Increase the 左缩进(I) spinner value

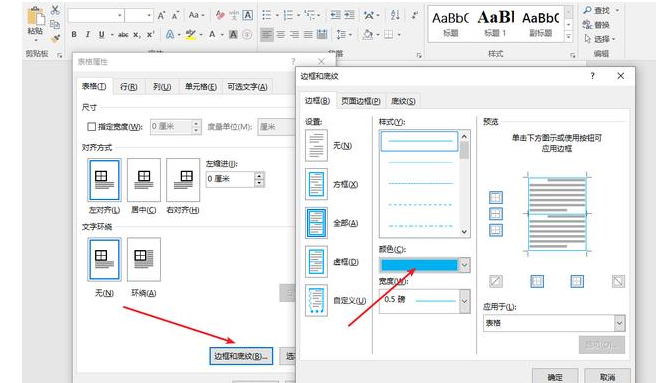click(259, 176)
